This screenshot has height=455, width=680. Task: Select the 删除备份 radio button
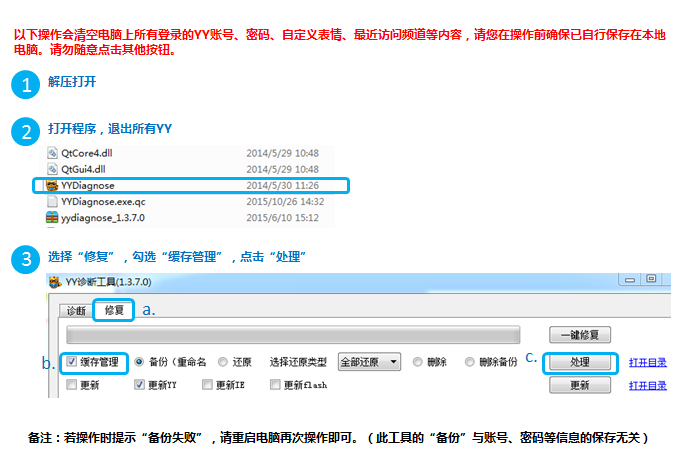tap(469, 362)
